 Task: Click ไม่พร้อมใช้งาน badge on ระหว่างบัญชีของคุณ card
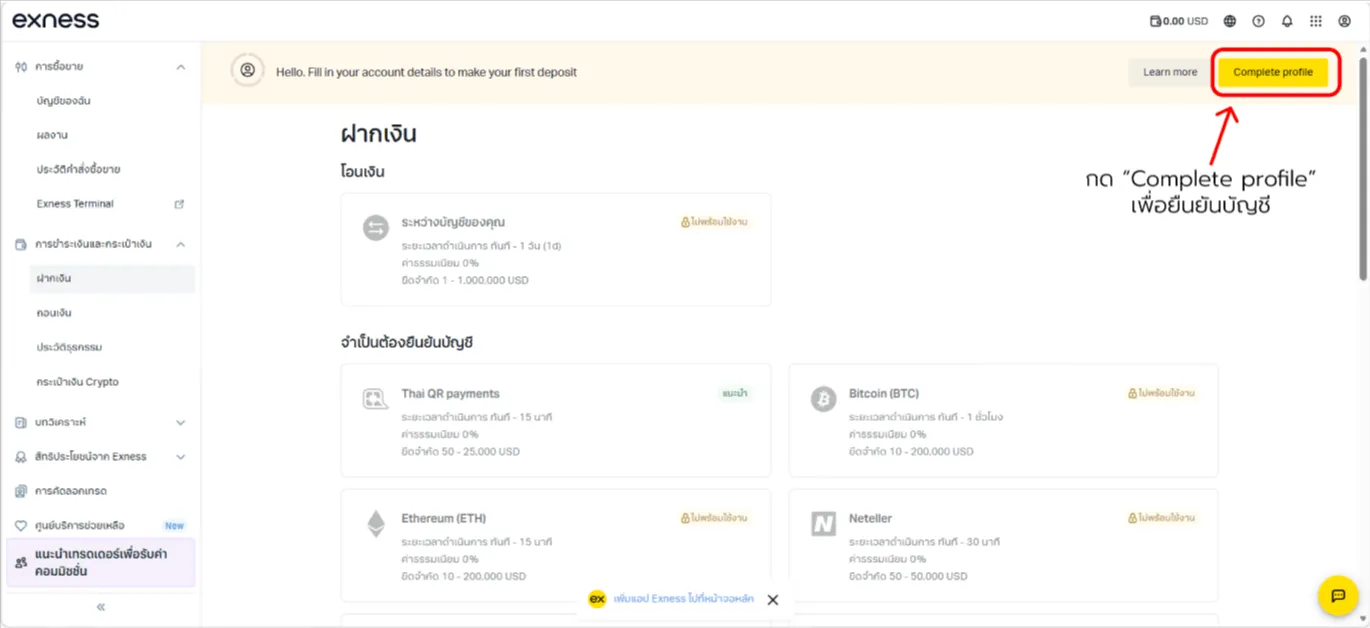714,222
